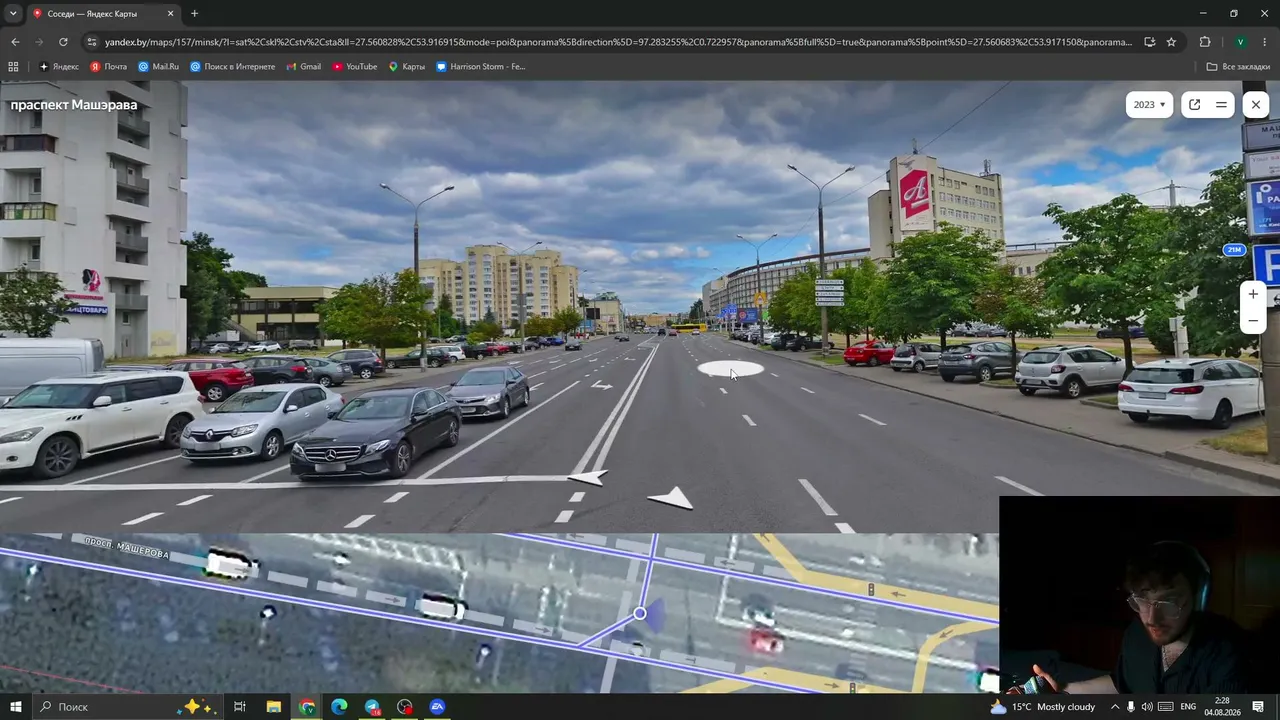Open the Яндекс bookmark
This screenshot has height=720, width=1280.
[x=59, y=67]
